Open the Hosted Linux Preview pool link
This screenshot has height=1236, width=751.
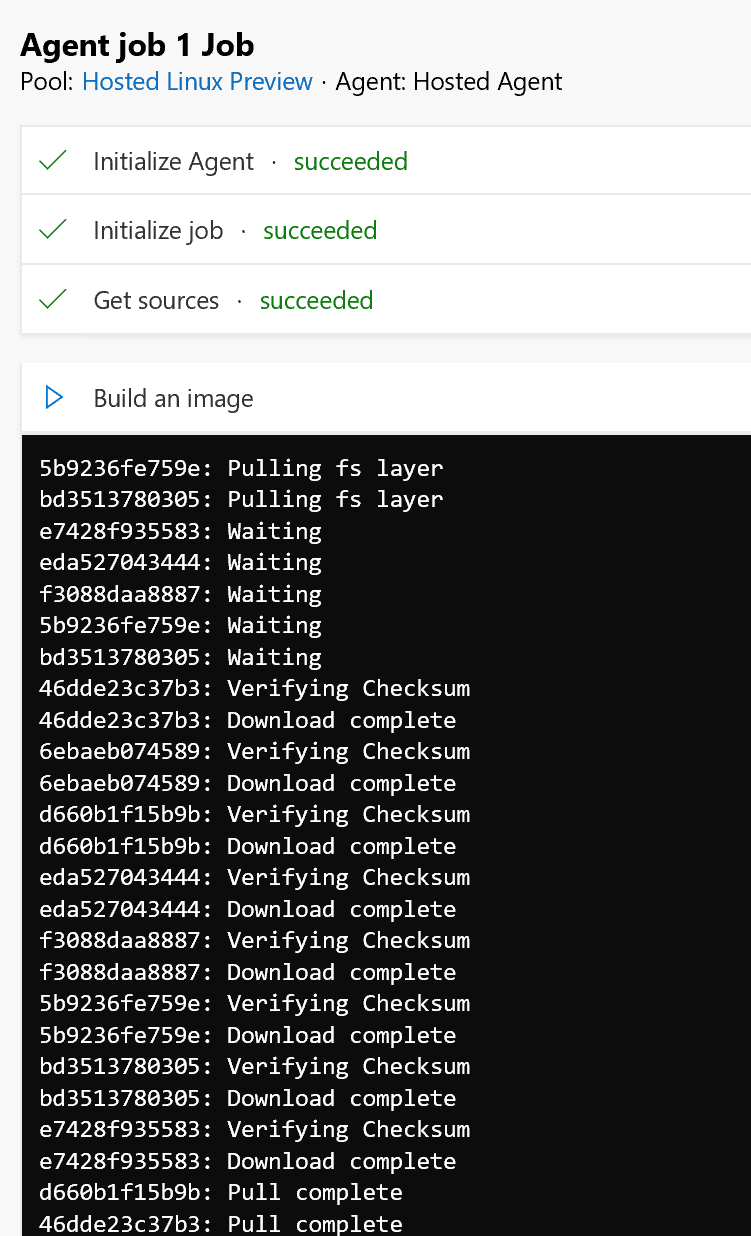[196, 82]
